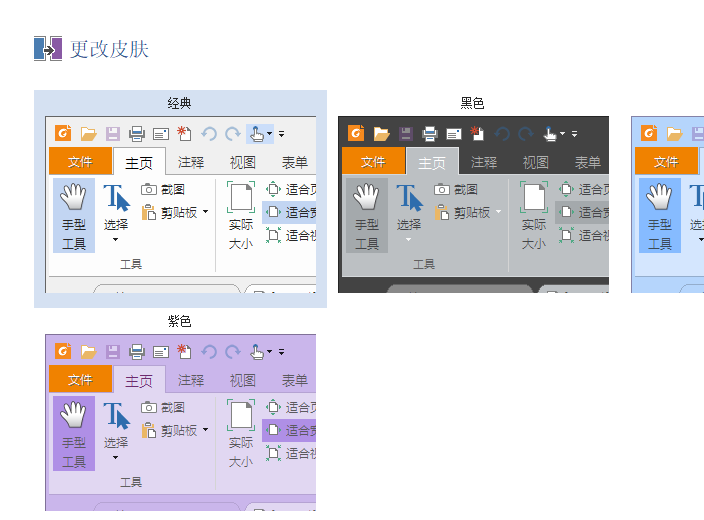Click the Hand tool icon in the Classic skin preview
Image resolution: width=704 pixels, height=520 pixels.
[x=73, y=198]
